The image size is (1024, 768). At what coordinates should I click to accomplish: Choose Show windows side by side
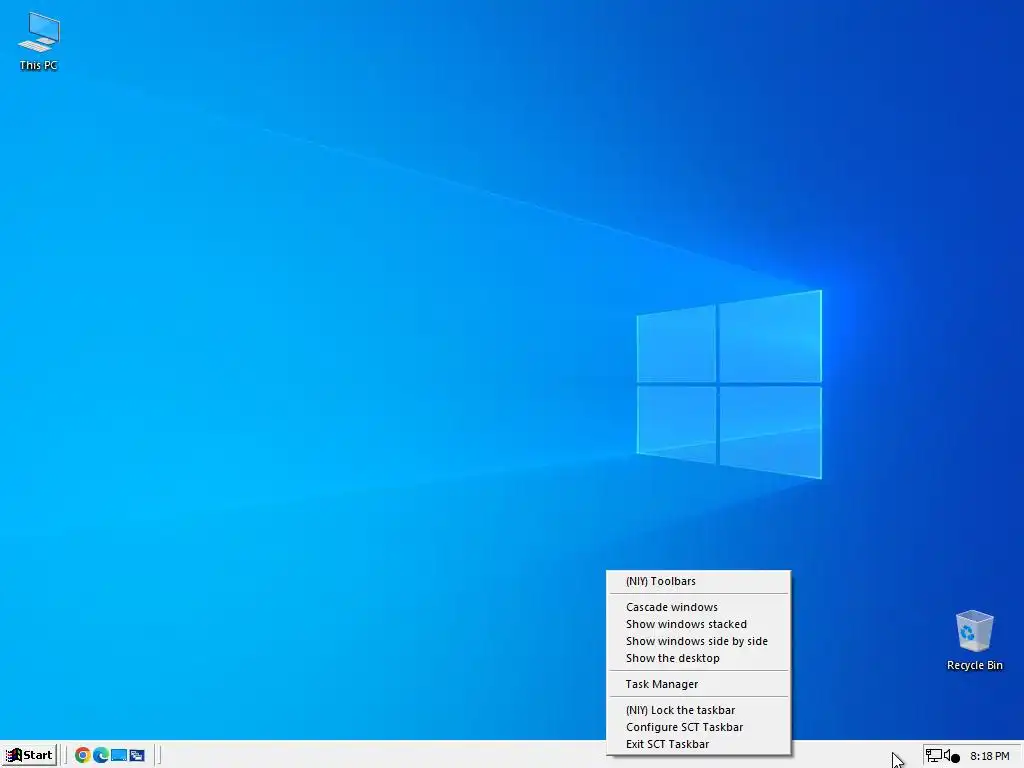[699, 641]
